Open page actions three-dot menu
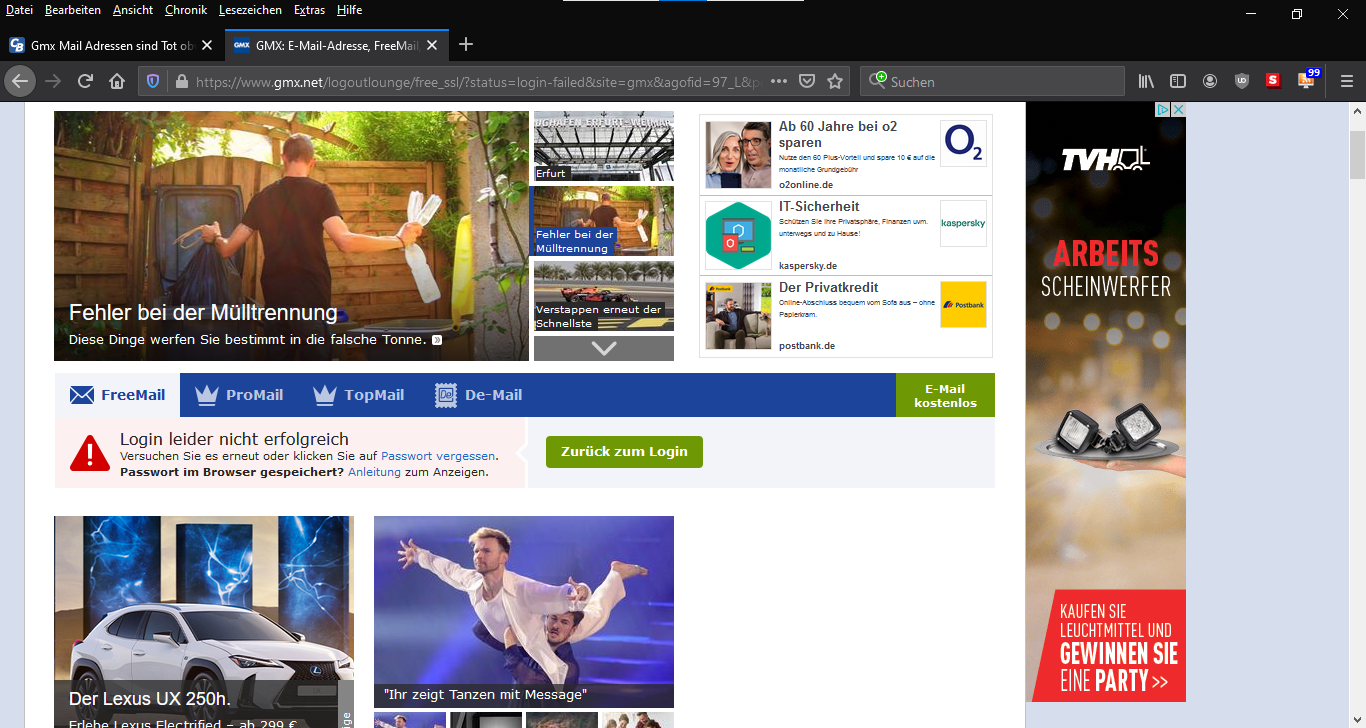The image size is (1366, 728). pyautogui.click(x=779, y=81)
